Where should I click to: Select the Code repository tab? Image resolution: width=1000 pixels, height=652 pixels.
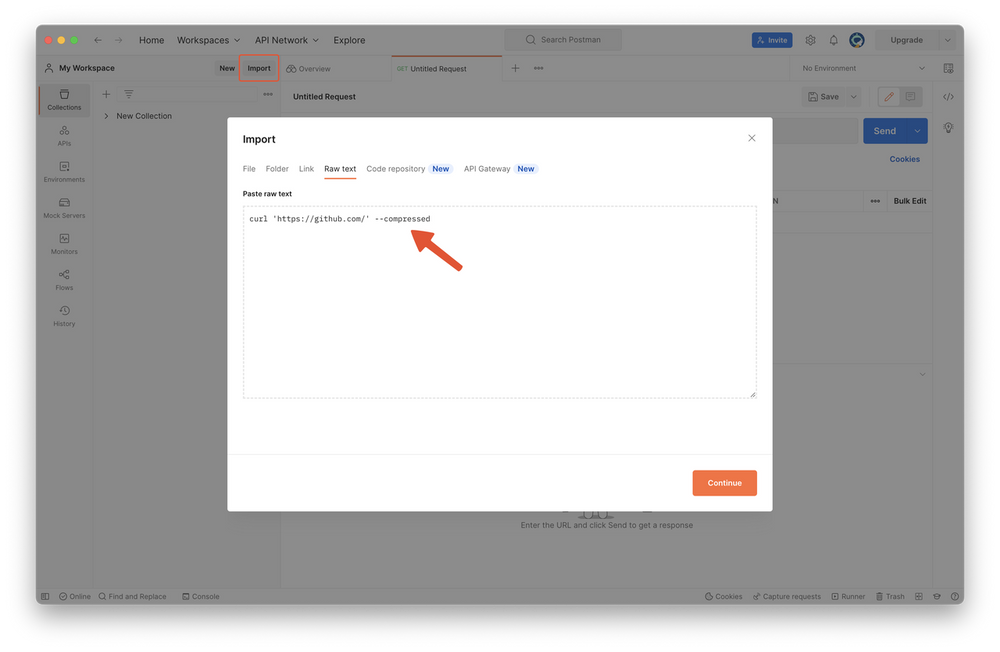click(396, 169)
